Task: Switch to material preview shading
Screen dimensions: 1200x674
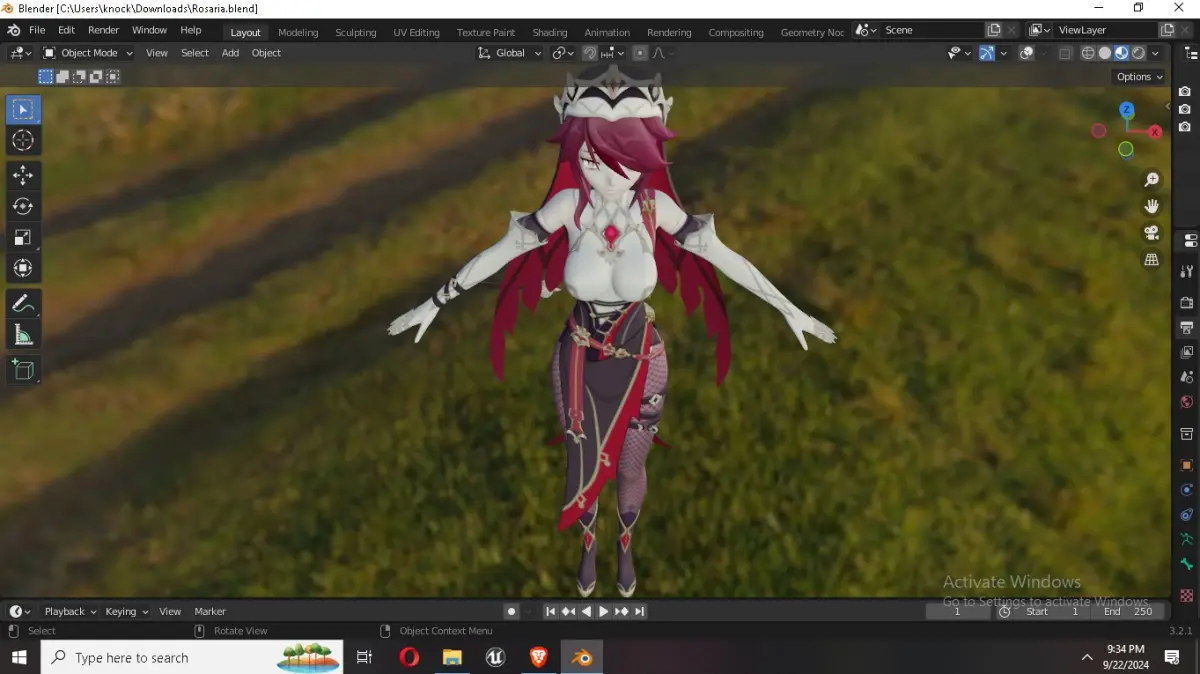Action: (x=1121, y=53)
